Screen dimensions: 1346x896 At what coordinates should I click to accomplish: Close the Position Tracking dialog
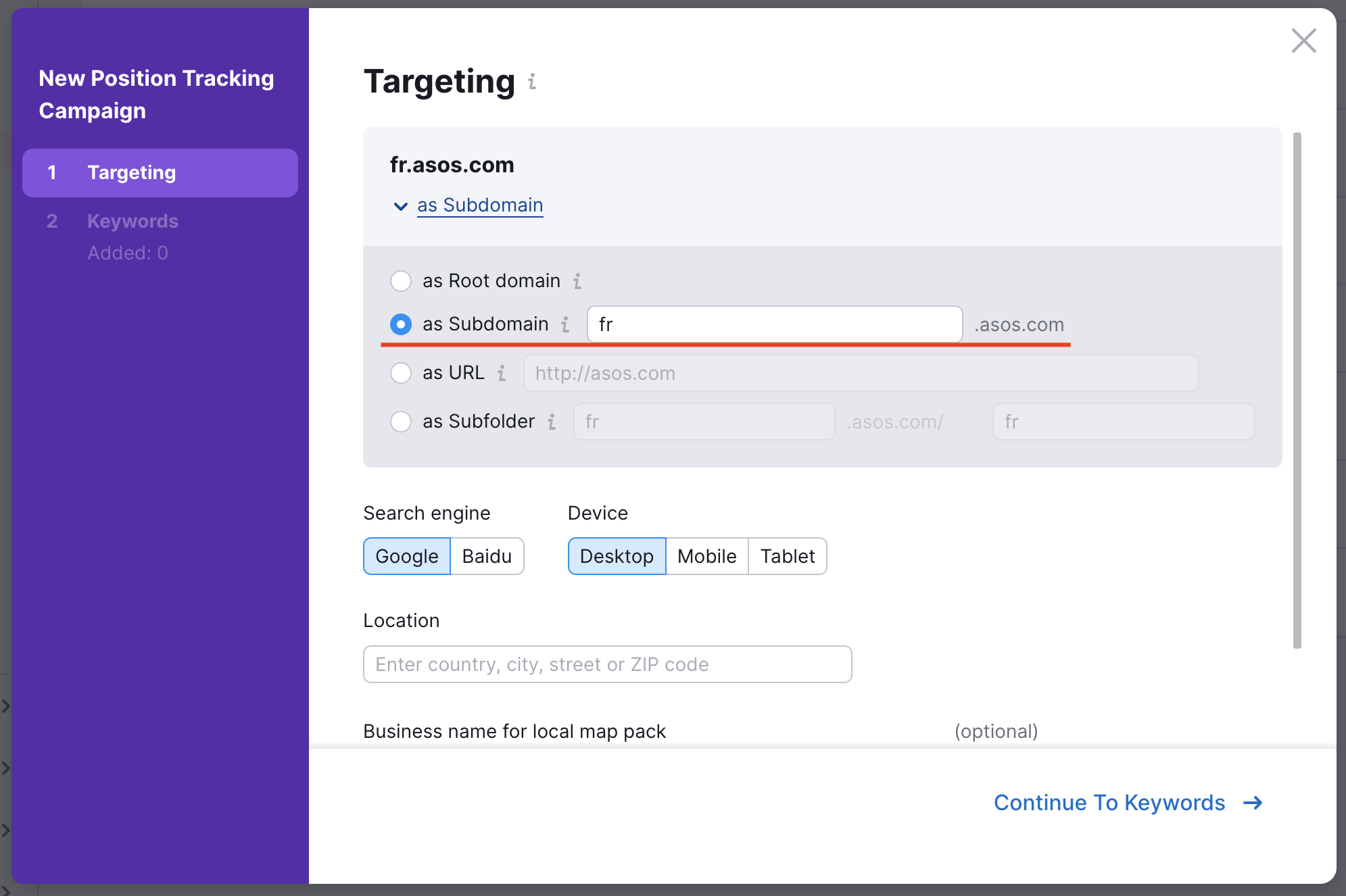click(x=1303, y=41)
